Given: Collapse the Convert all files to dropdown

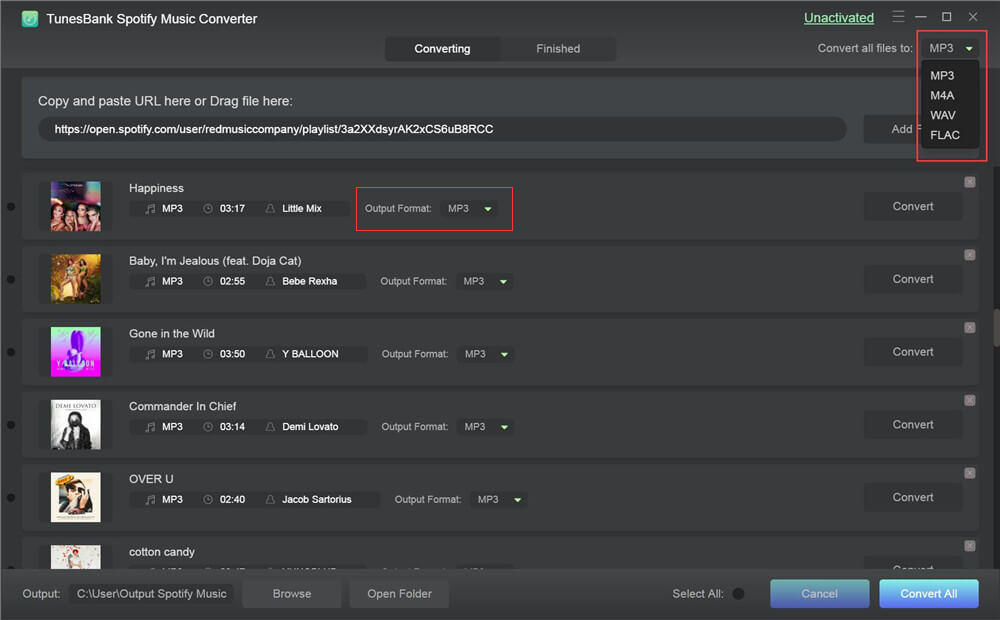Looking at the screenshot, I should coord(950,48).
